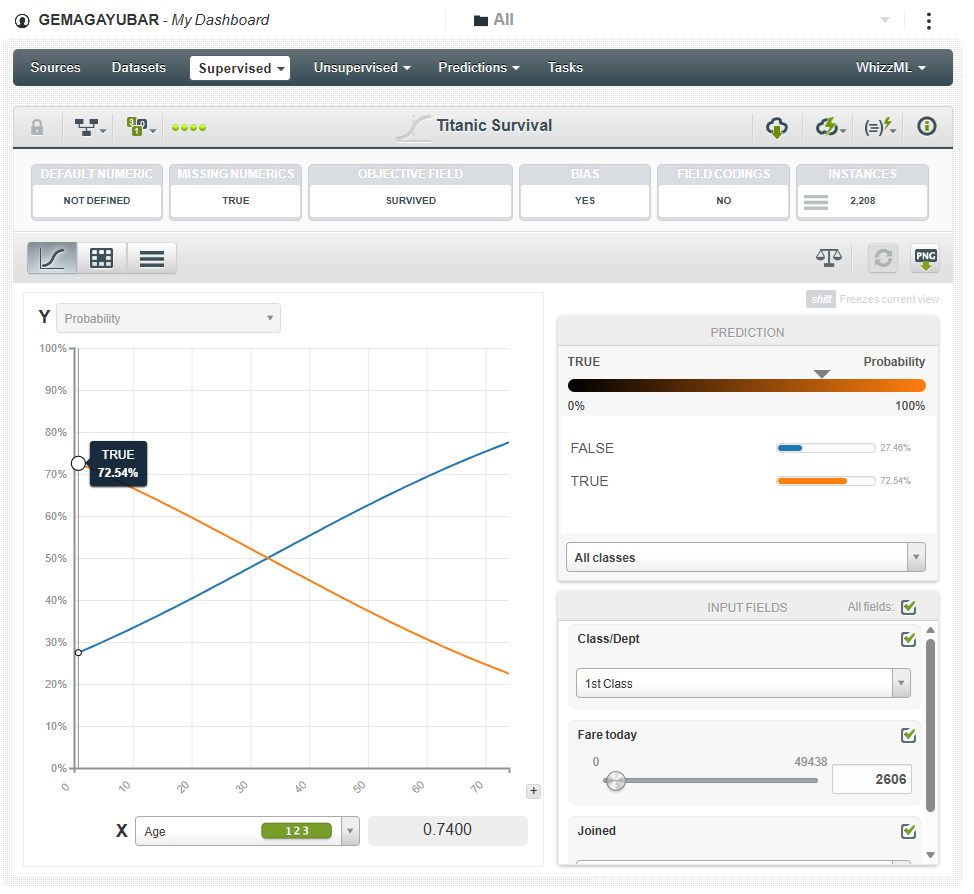Viewport: 974px width, 894px height.
Task: Open the 1st Class dropdown
Action: (x=743, y=683)
